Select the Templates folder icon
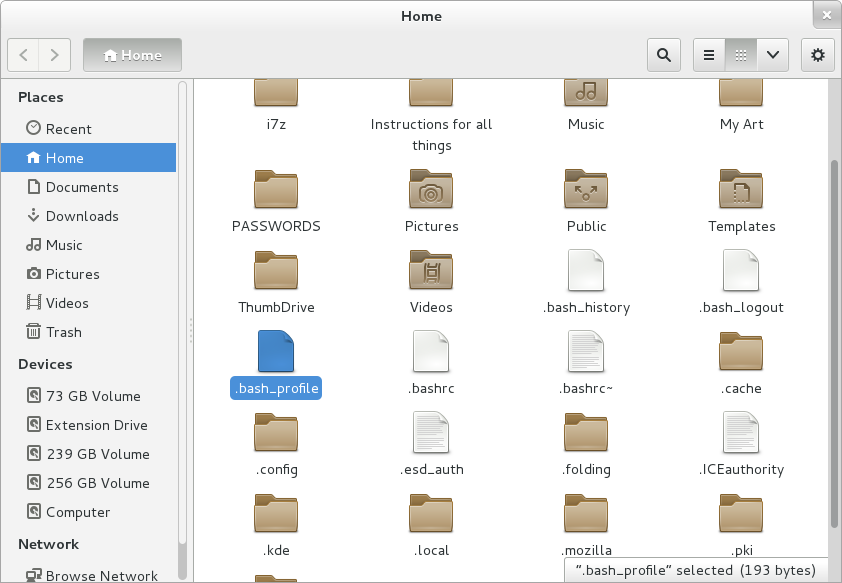 tap(741, 189)
